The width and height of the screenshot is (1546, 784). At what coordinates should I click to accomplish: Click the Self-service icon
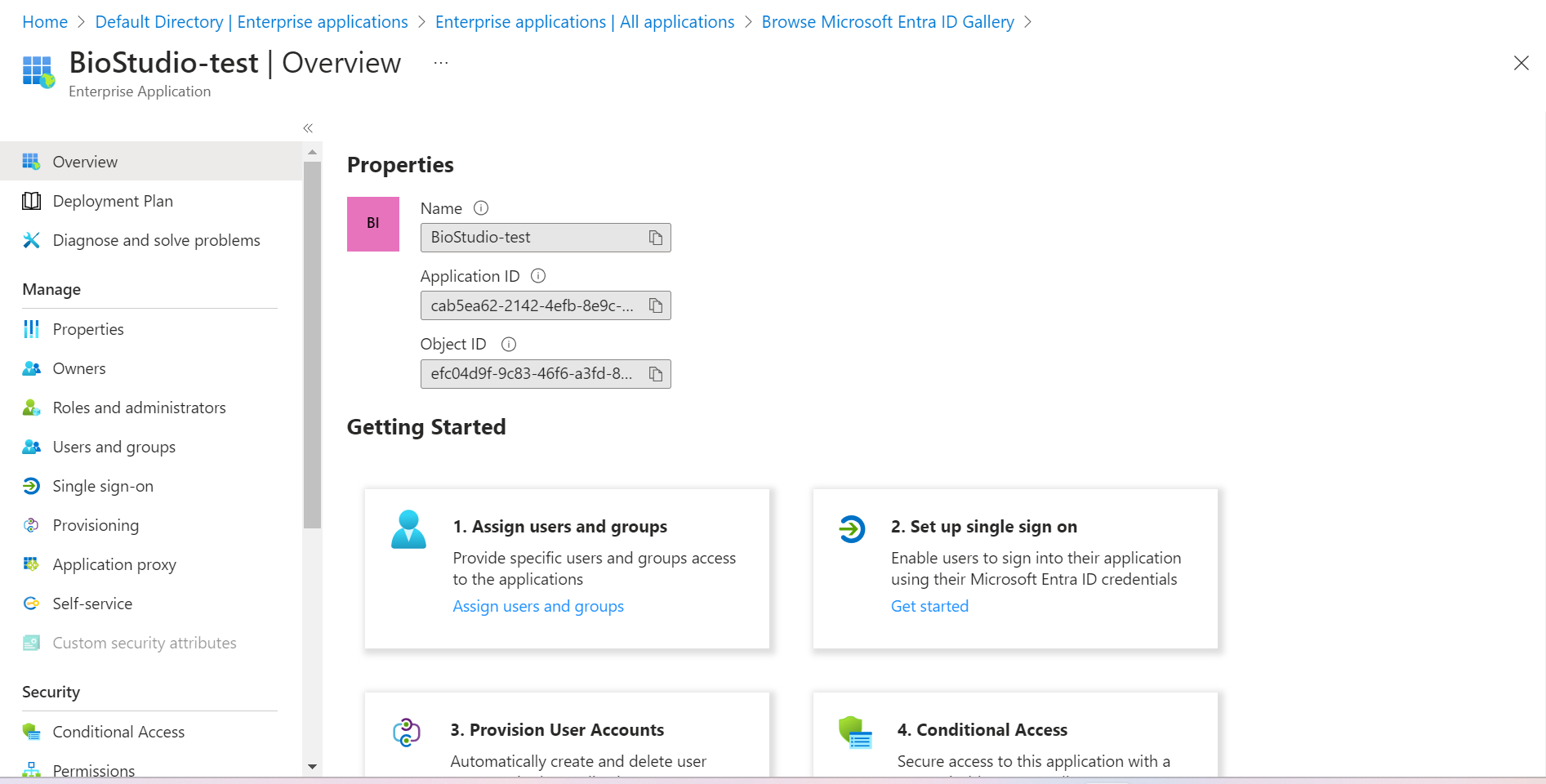pyautogui.click(x=31, y=604)
